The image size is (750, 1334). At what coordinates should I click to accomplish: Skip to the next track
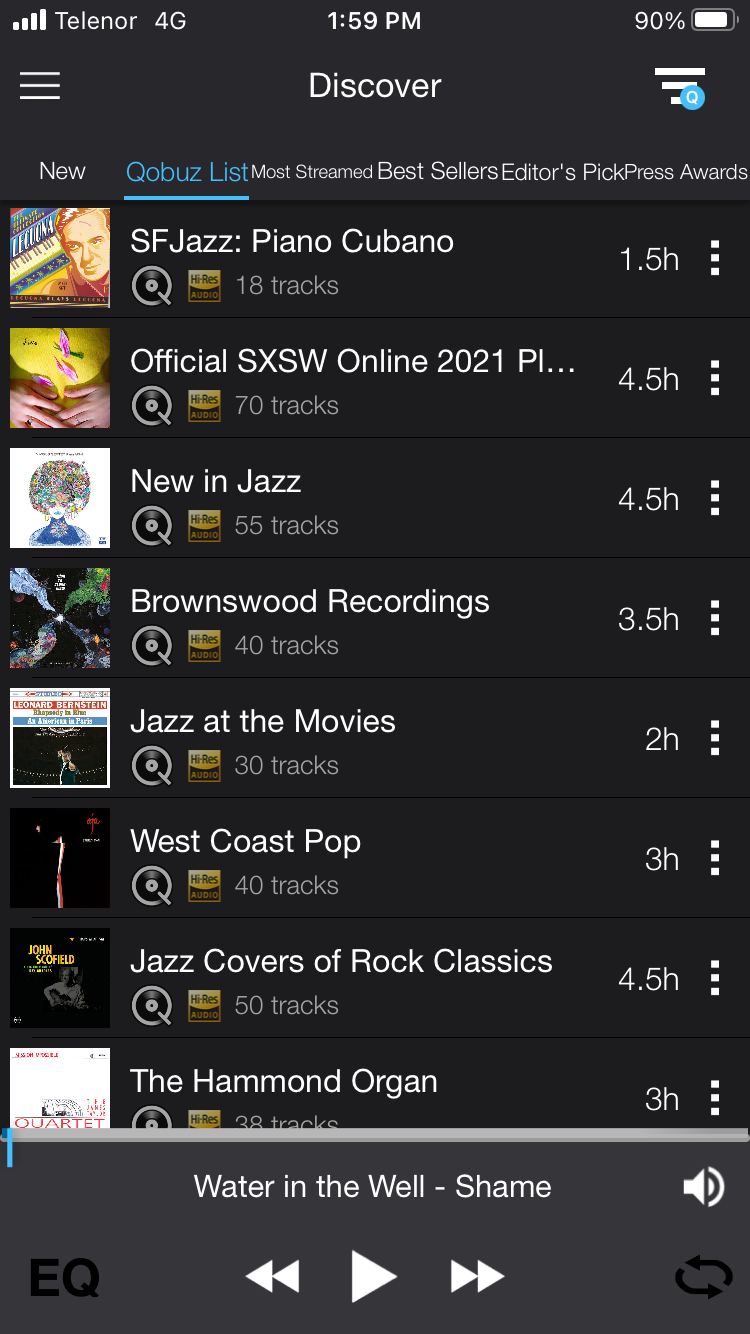pos(477,1276)
